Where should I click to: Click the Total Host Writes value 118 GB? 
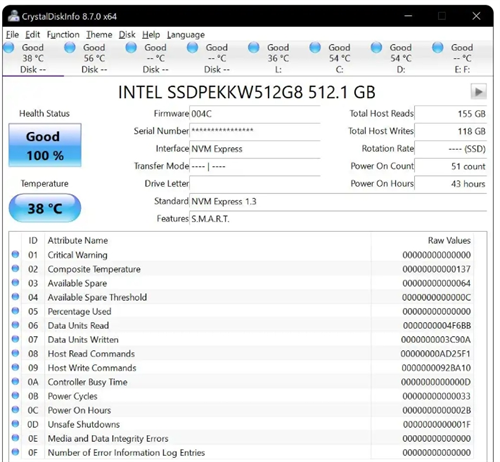click(450, 131)
